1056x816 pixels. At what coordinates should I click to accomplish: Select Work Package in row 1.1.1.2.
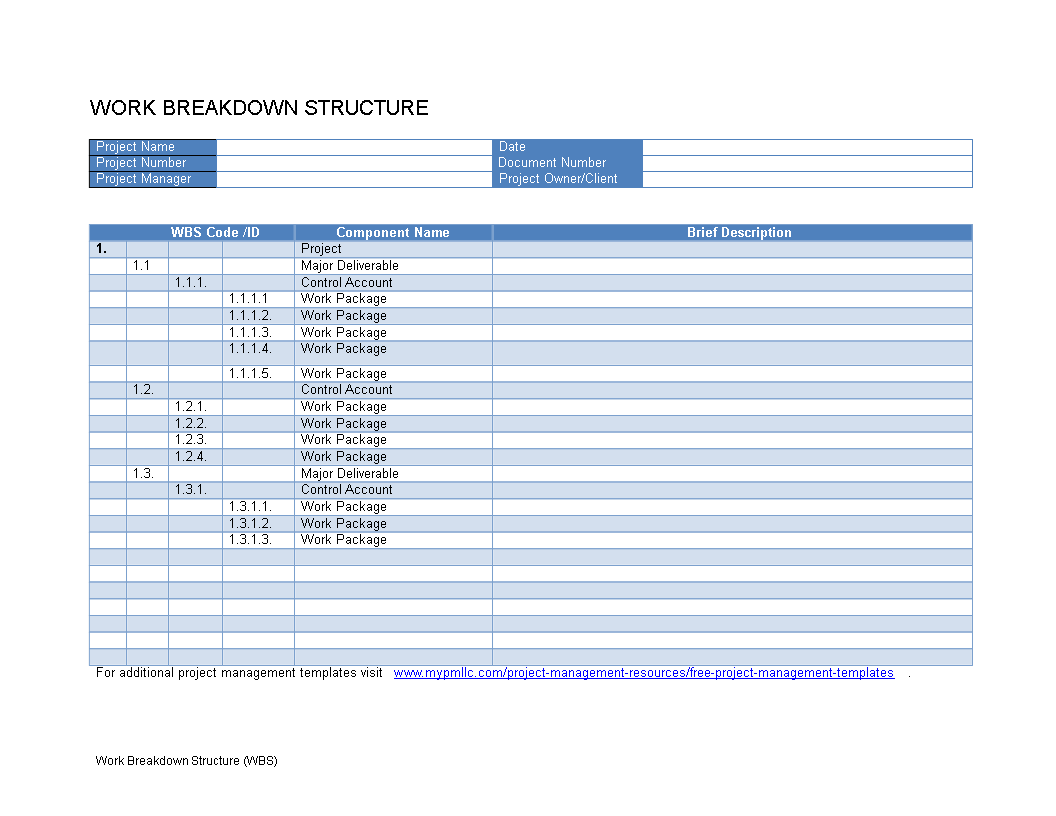point(393,316)
